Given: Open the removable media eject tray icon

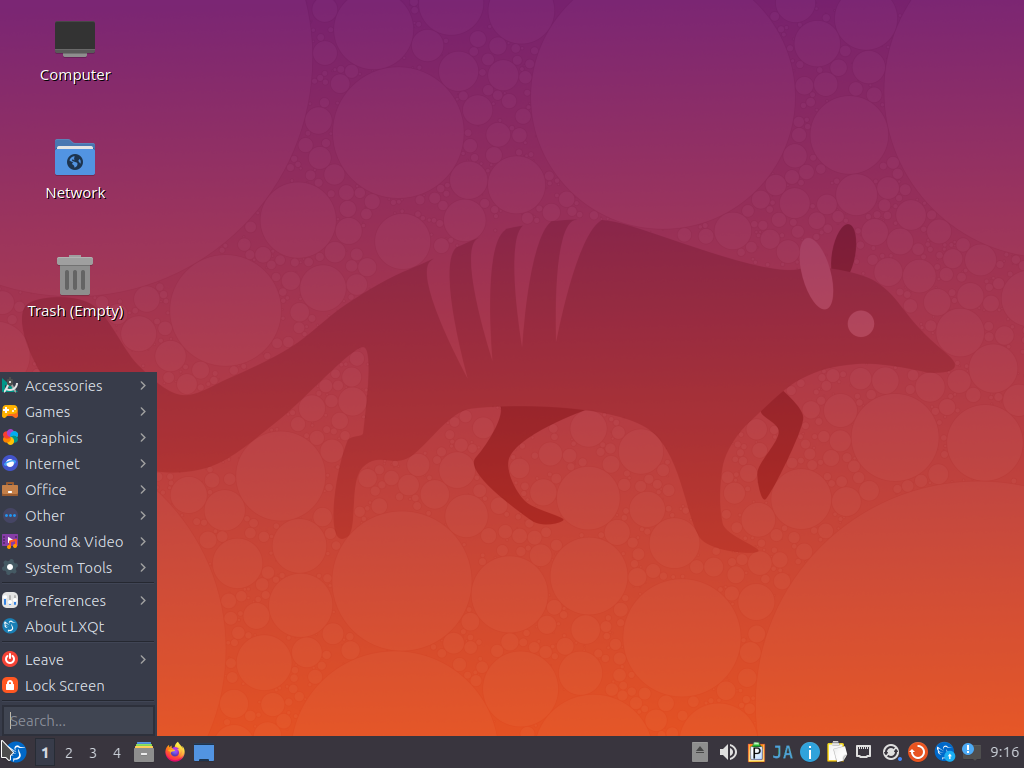Looking at the screenshot, I should (698, 752).
